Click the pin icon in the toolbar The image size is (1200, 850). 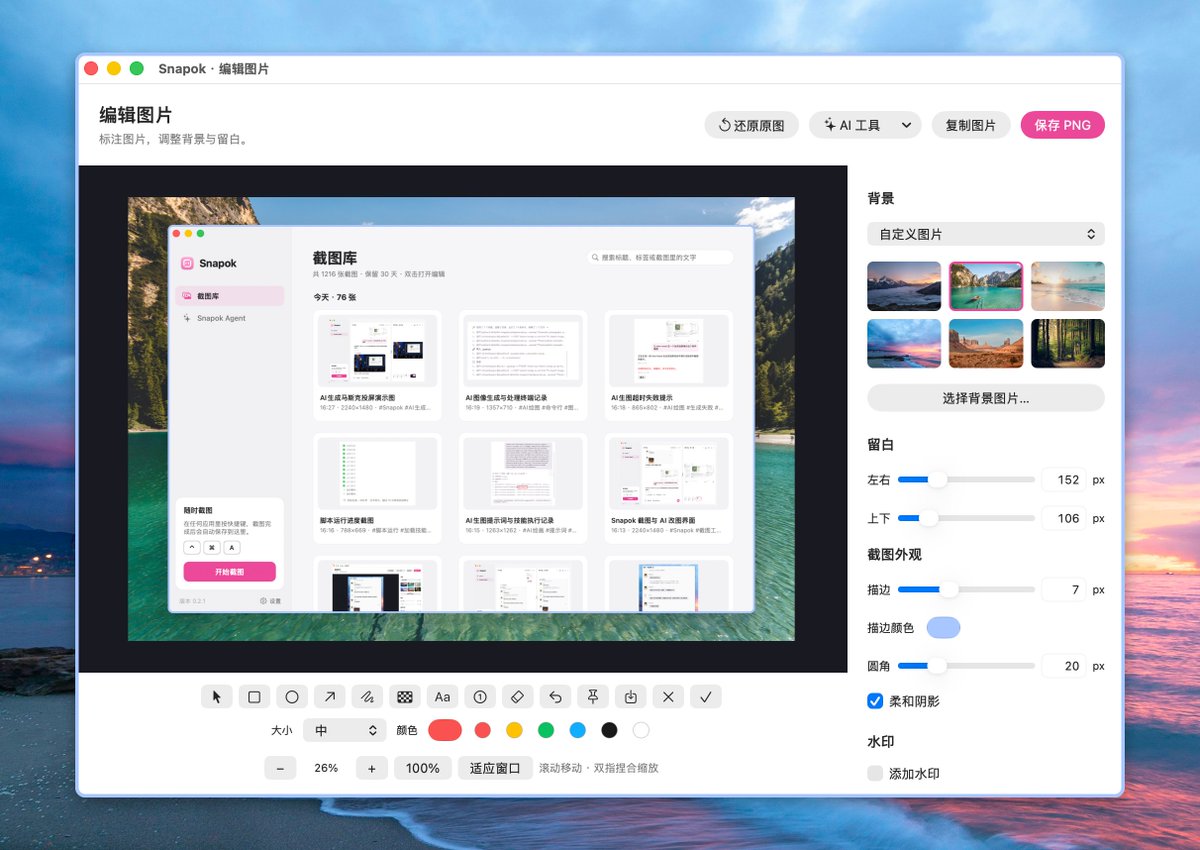(593, 697)
